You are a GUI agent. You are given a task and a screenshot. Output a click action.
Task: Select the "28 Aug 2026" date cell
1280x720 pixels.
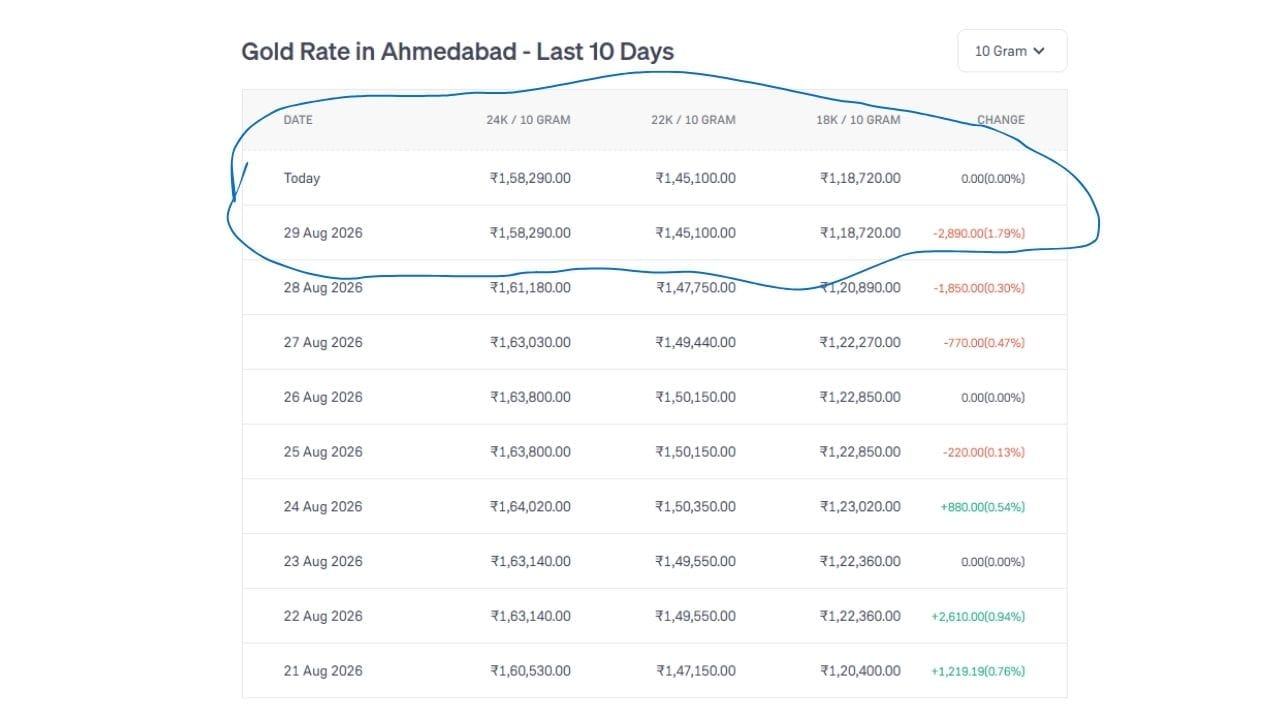point(323,288)
